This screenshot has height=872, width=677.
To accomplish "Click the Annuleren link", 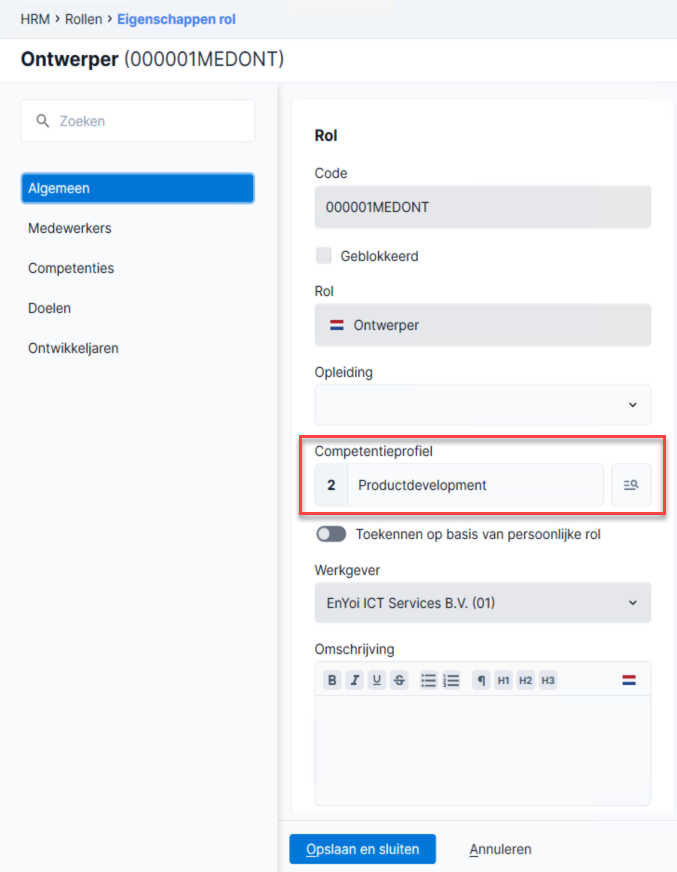I will pyautogui.click(x=500, y=849).
